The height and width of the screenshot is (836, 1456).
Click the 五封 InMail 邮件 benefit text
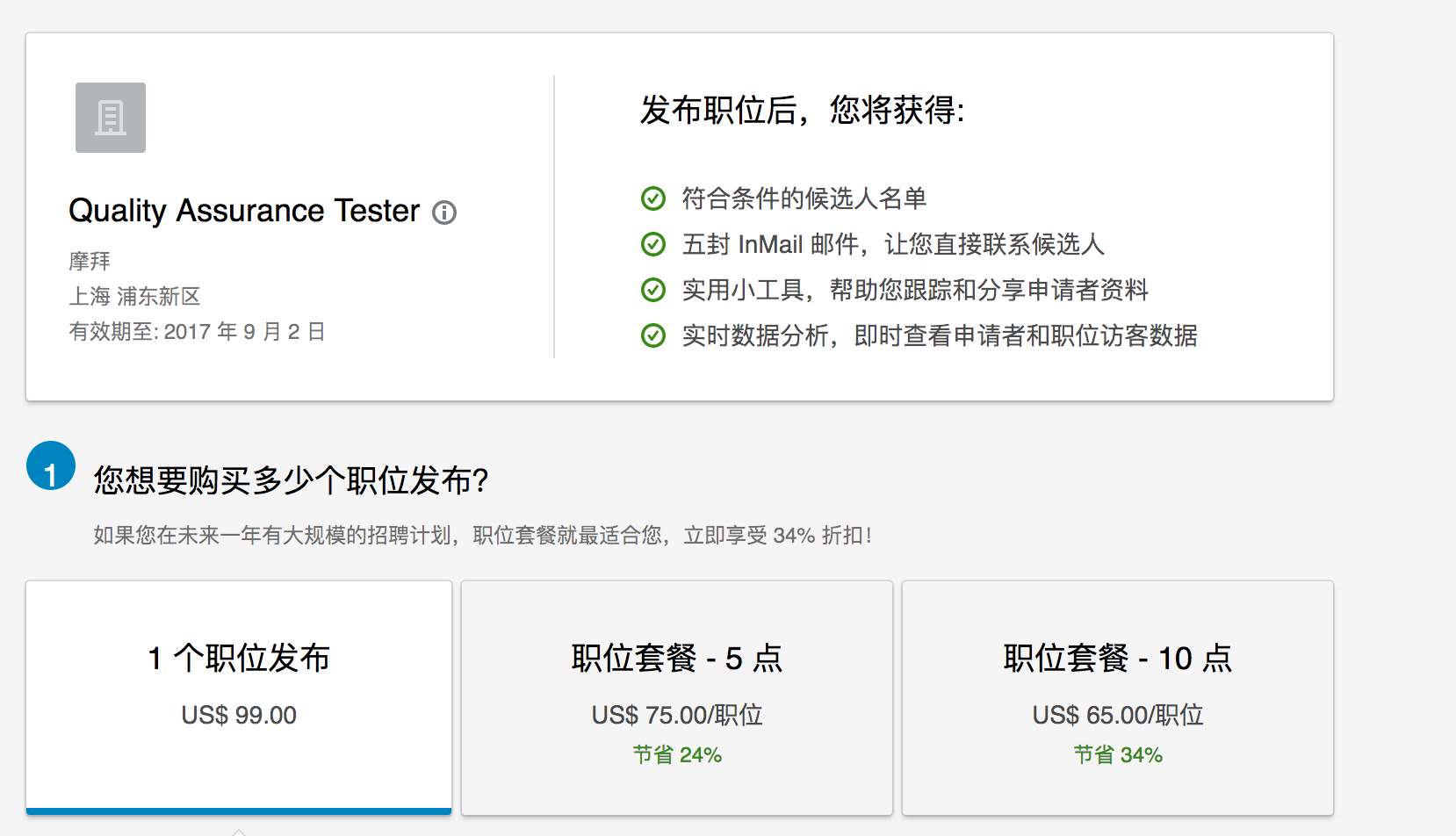point(893,244)
